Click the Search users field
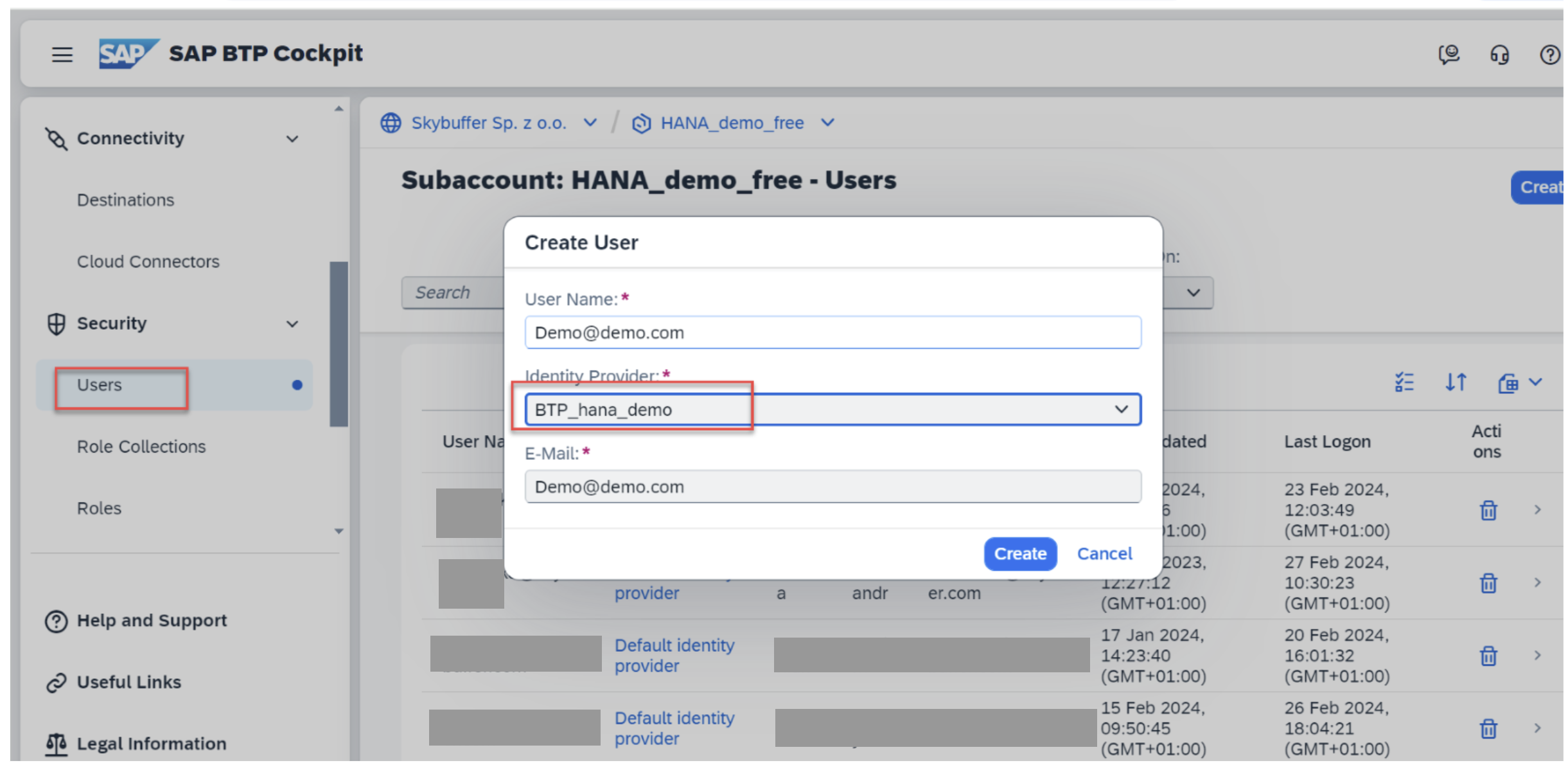This screenshot has height=770, width=1568. click(453, 293)
